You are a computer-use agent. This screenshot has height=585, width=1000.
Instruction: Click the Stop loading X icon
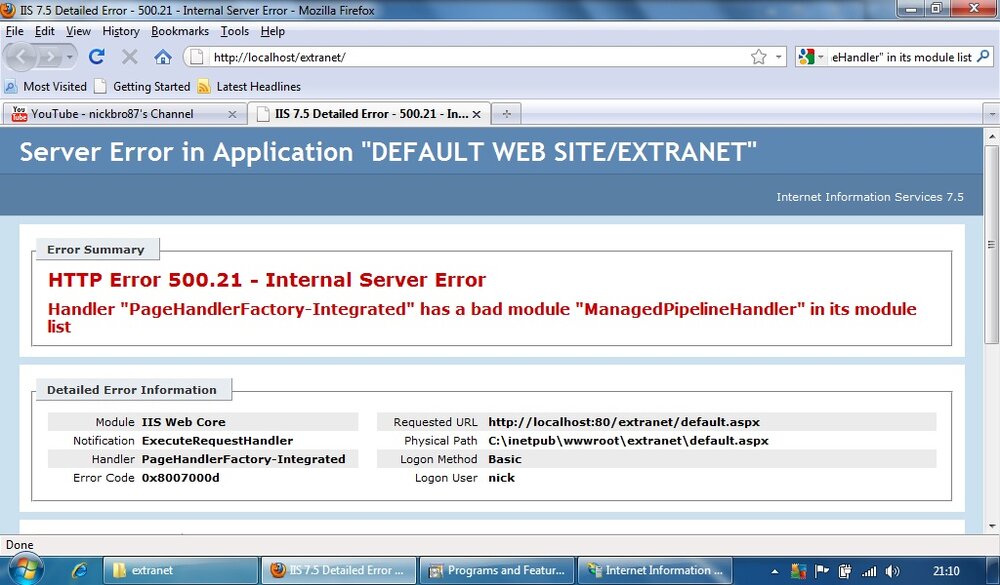[129, 57]
